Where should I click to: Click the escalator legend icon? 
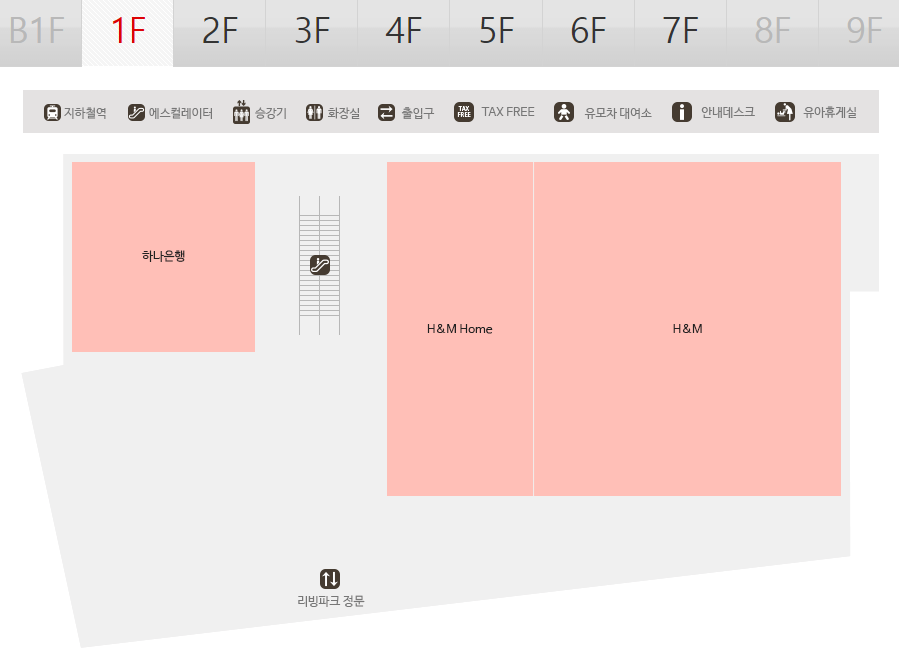point(136,112)
